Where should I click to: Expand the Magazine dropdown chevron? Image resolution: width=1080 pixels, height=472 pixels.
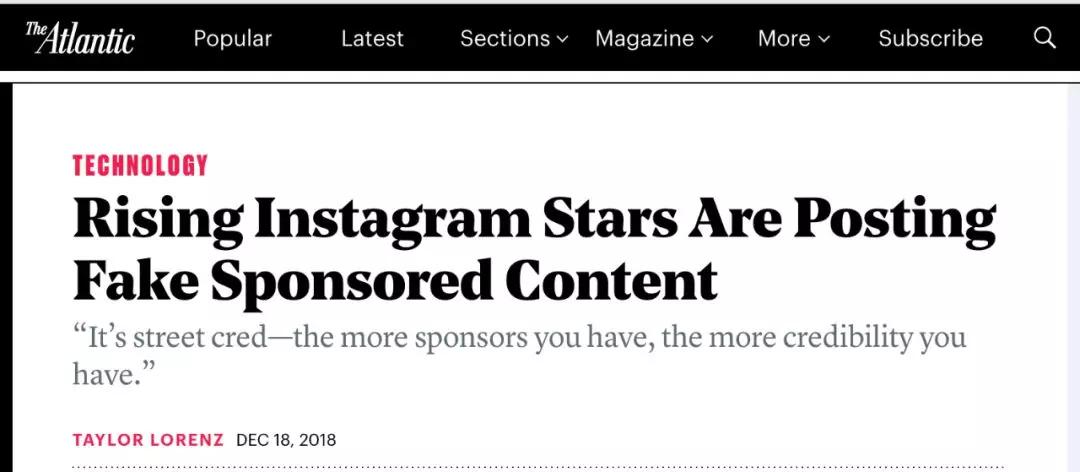[x=707, y=39]
